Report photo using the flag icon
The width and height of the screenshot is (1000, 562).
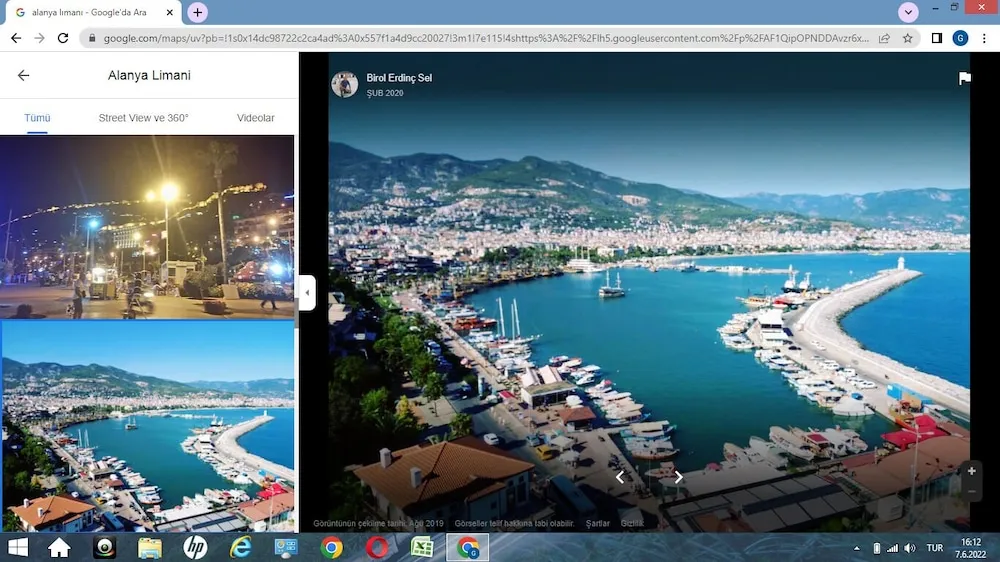[x=964, y=79]
